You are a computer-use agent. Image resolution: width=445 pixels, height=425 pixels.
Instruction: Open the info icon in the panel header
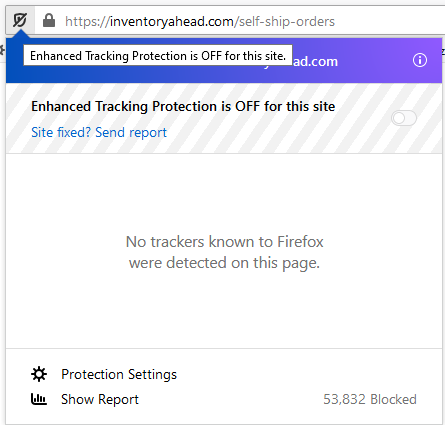tap(420, 60)
